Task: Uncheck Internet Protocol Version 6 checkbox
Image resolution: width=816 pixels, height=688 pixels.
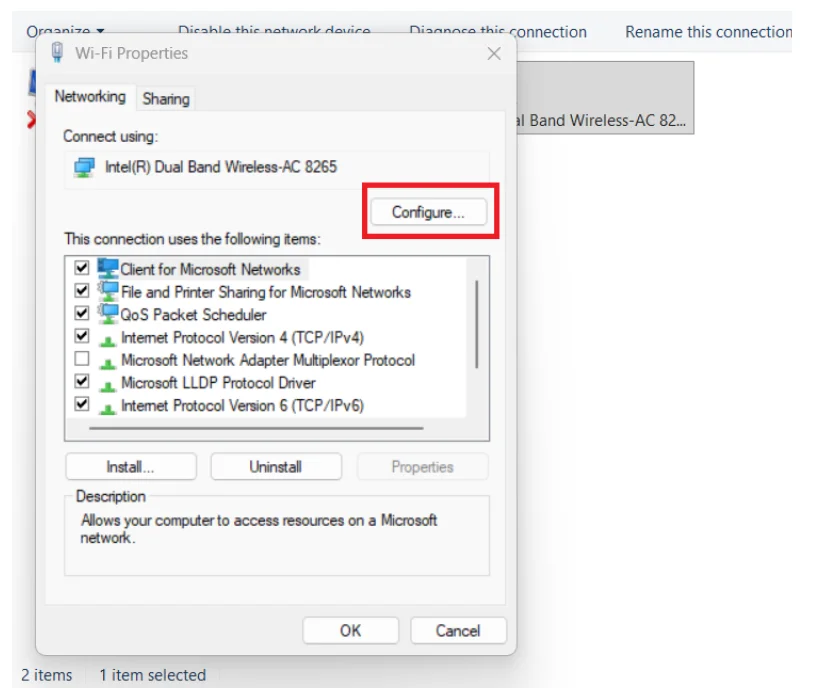Action: tap(82, 404)
